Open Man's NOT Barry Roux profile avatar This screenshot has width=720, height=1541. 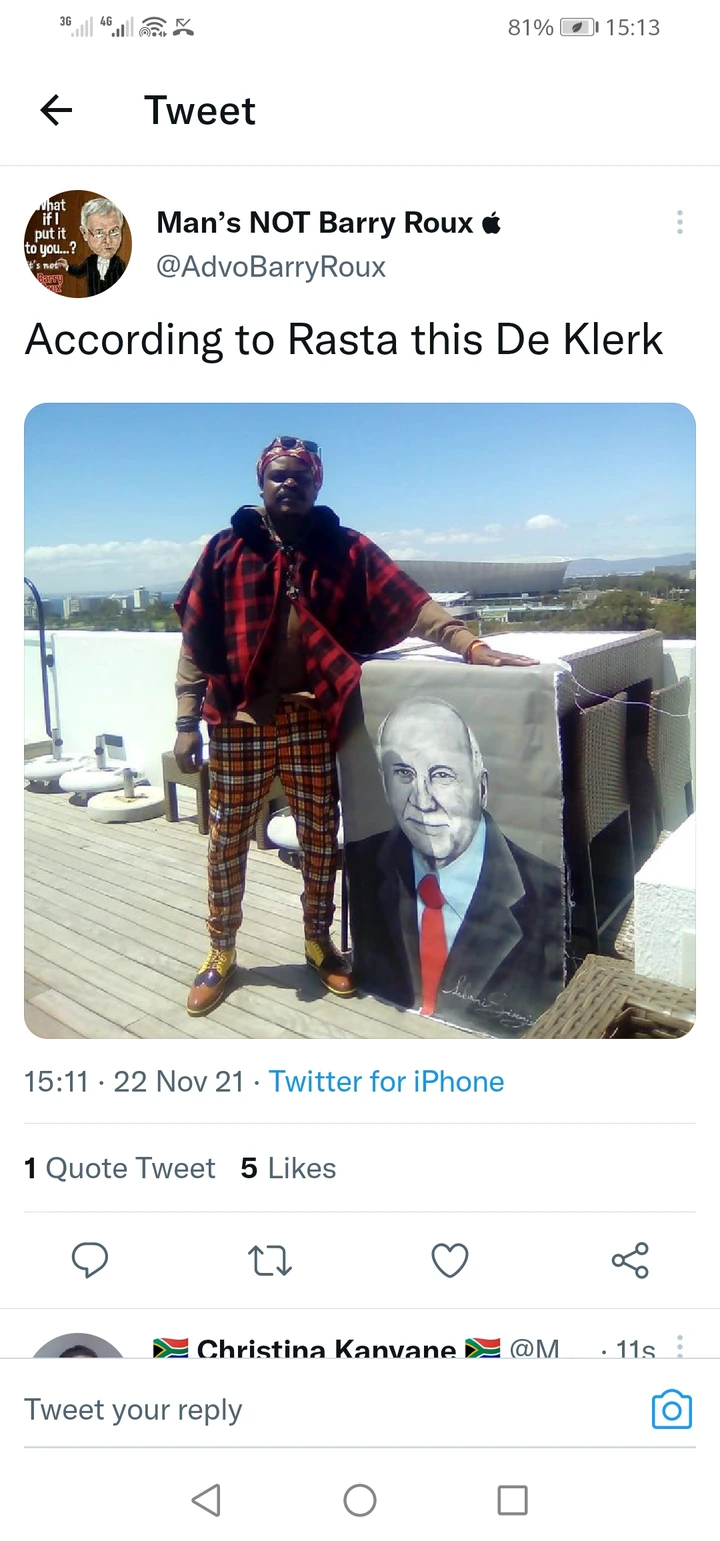point(78,243)
